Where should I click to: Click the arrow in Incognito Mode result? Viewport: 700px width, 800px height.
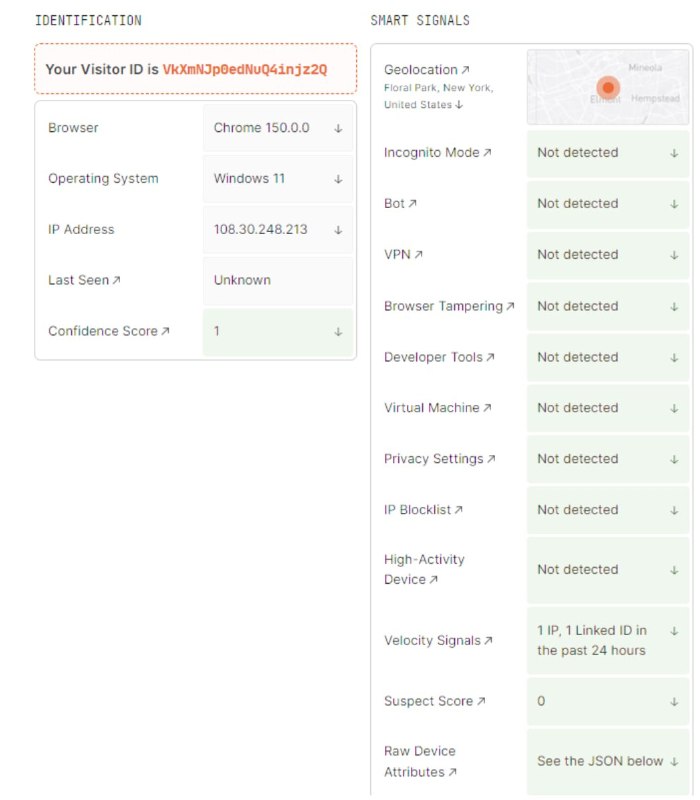point(674,153)
